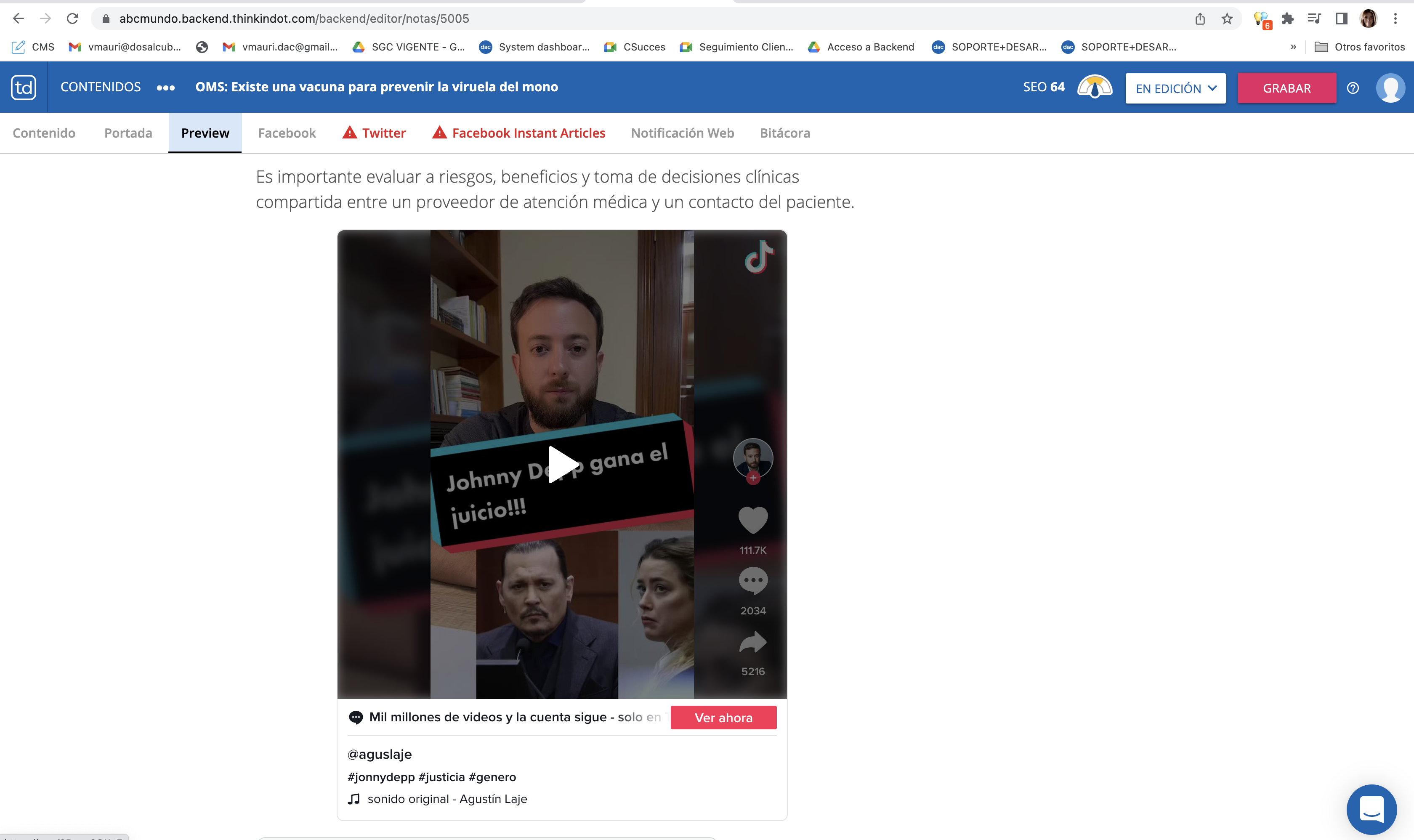Open the SGC VIGENTE Drive bookmark
Image resolution: width=1414 pixels, height=840 pixels.
(x=408, y=47)
